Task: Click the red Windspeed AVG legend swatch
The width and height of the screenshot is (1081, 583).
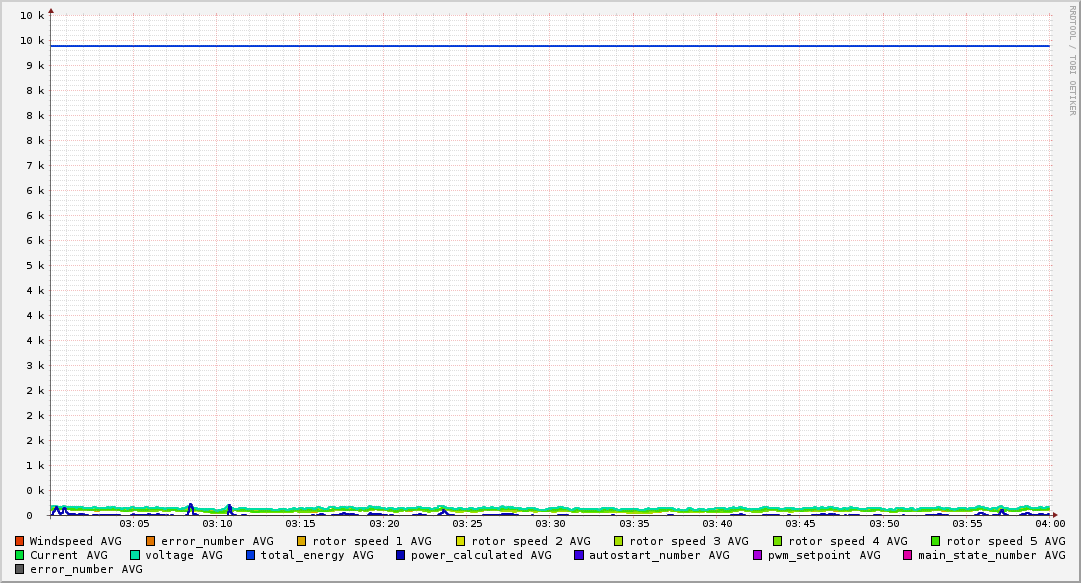Action: (20, 541)
